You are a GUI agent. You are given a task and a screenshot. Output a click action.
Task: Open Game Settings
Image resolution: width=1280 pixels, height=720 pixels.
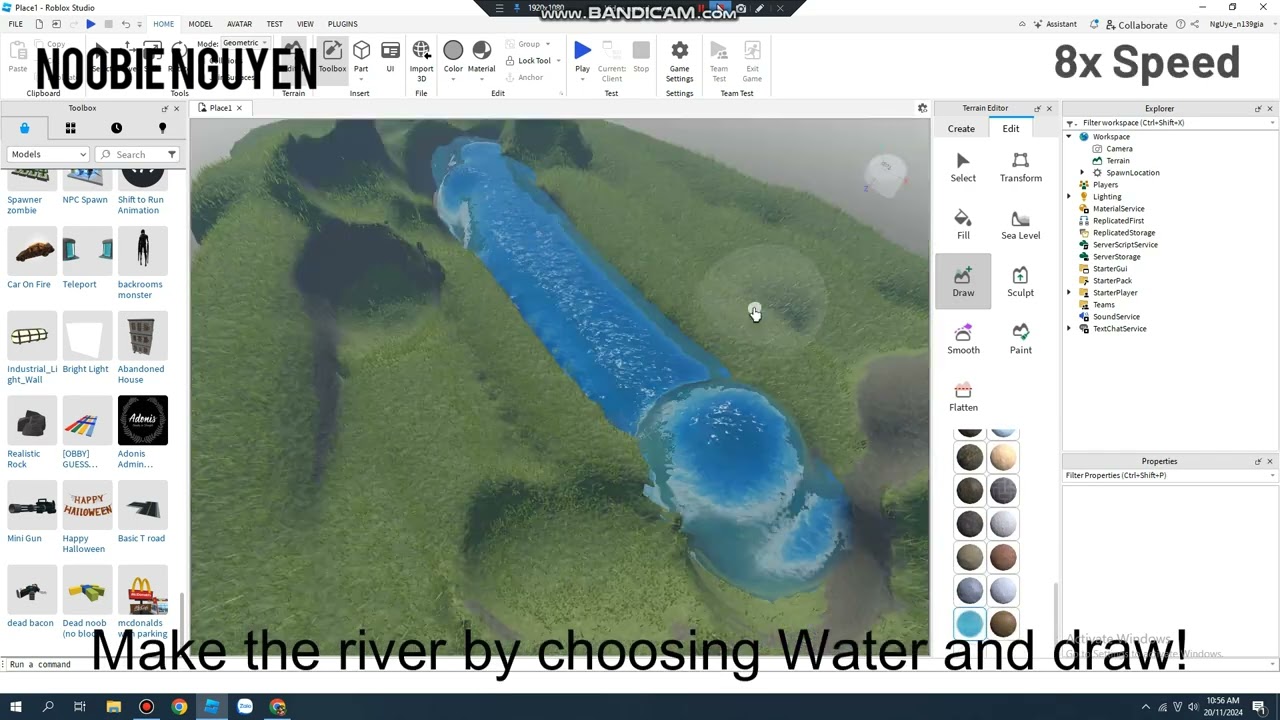pyautogui.click(x=679, y=60)
